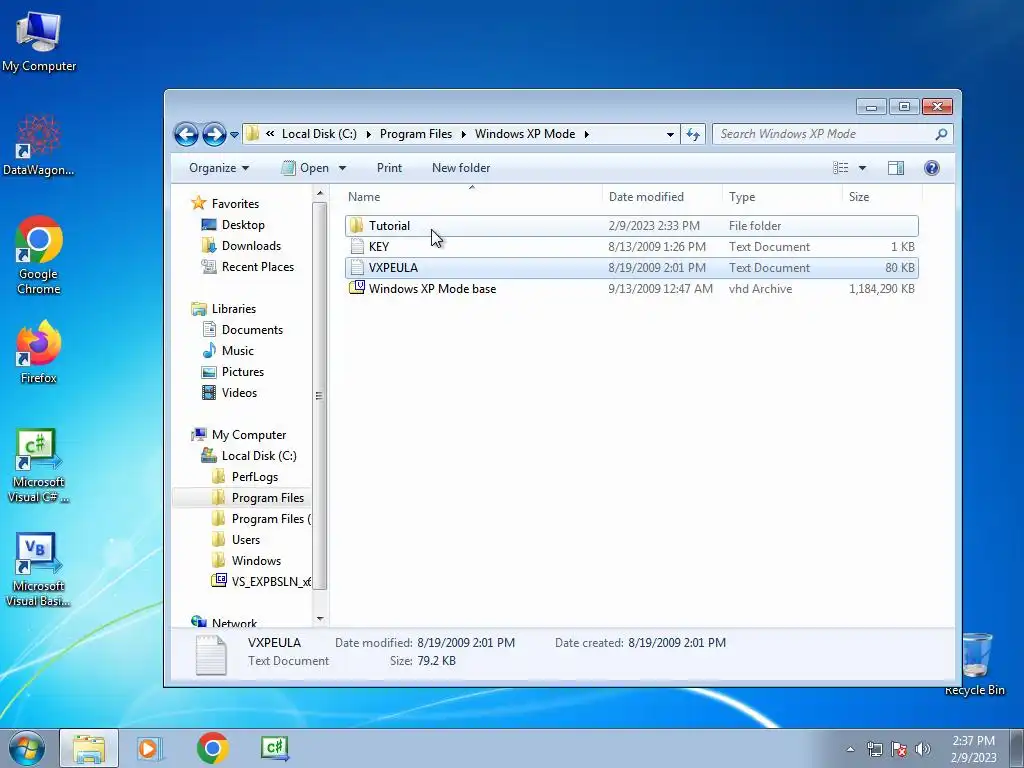
Task: Select the Windows XP Mode base vhd icon
Action: pyautogui.click(x=357, y=288)
